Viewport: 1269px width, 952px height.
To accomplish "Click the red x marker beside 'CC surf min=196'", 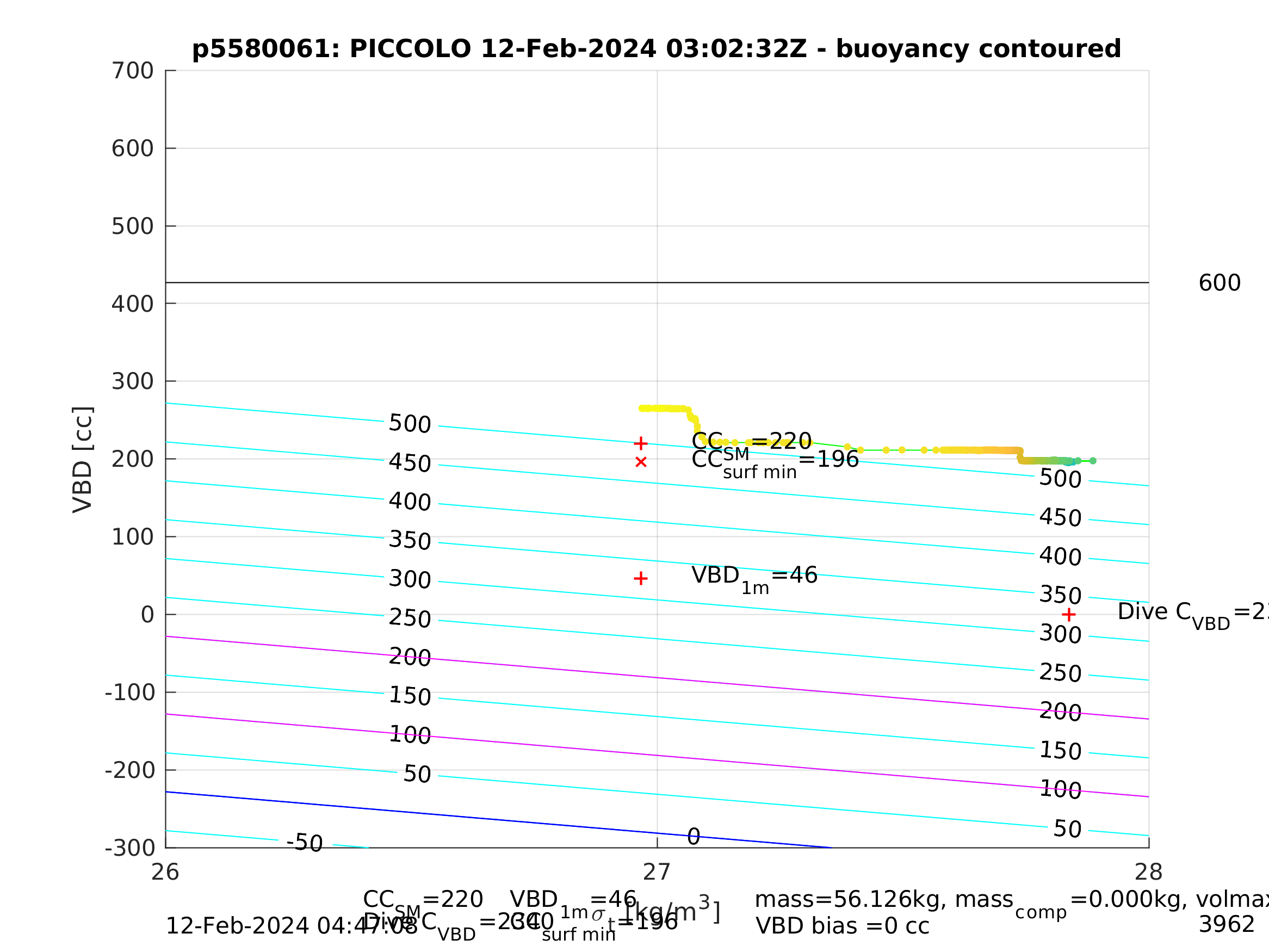I will tap(641, 462).
